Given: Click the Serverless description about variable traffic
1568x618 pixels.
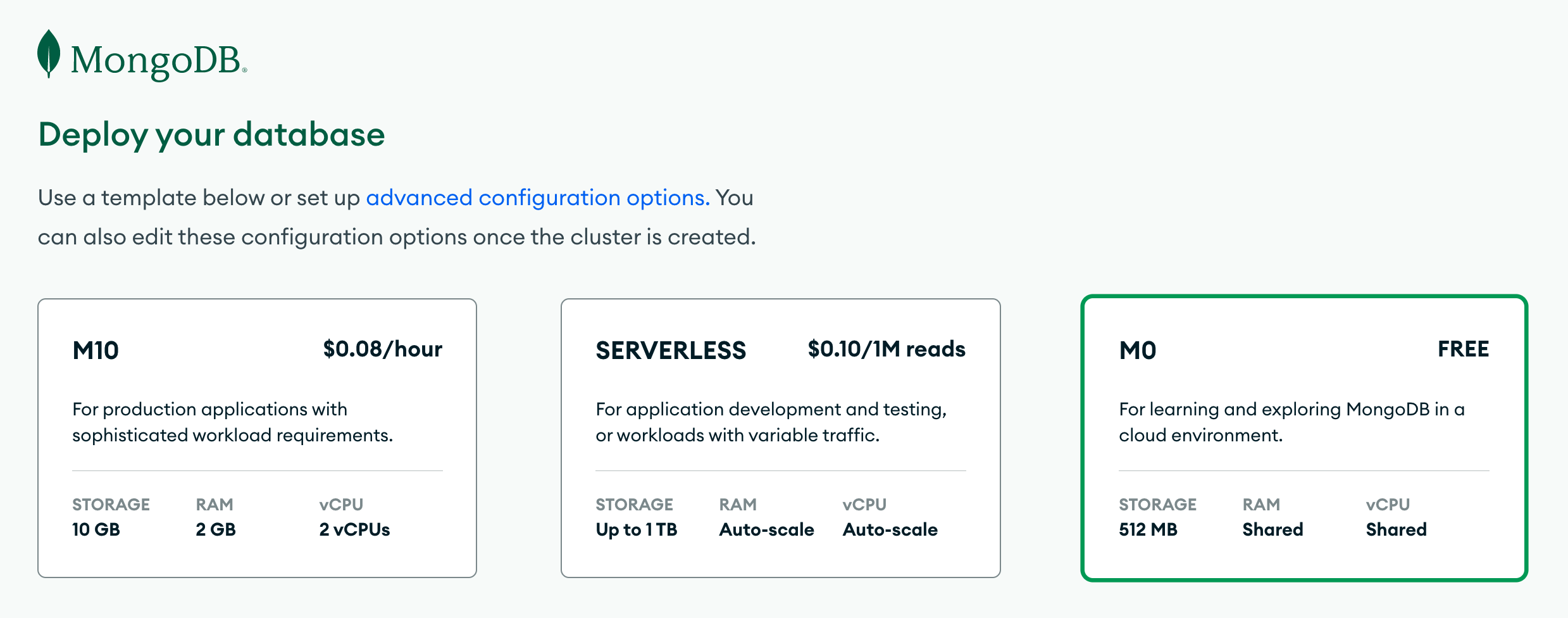Looking at the screenshot, I should (x=771, y=422).
